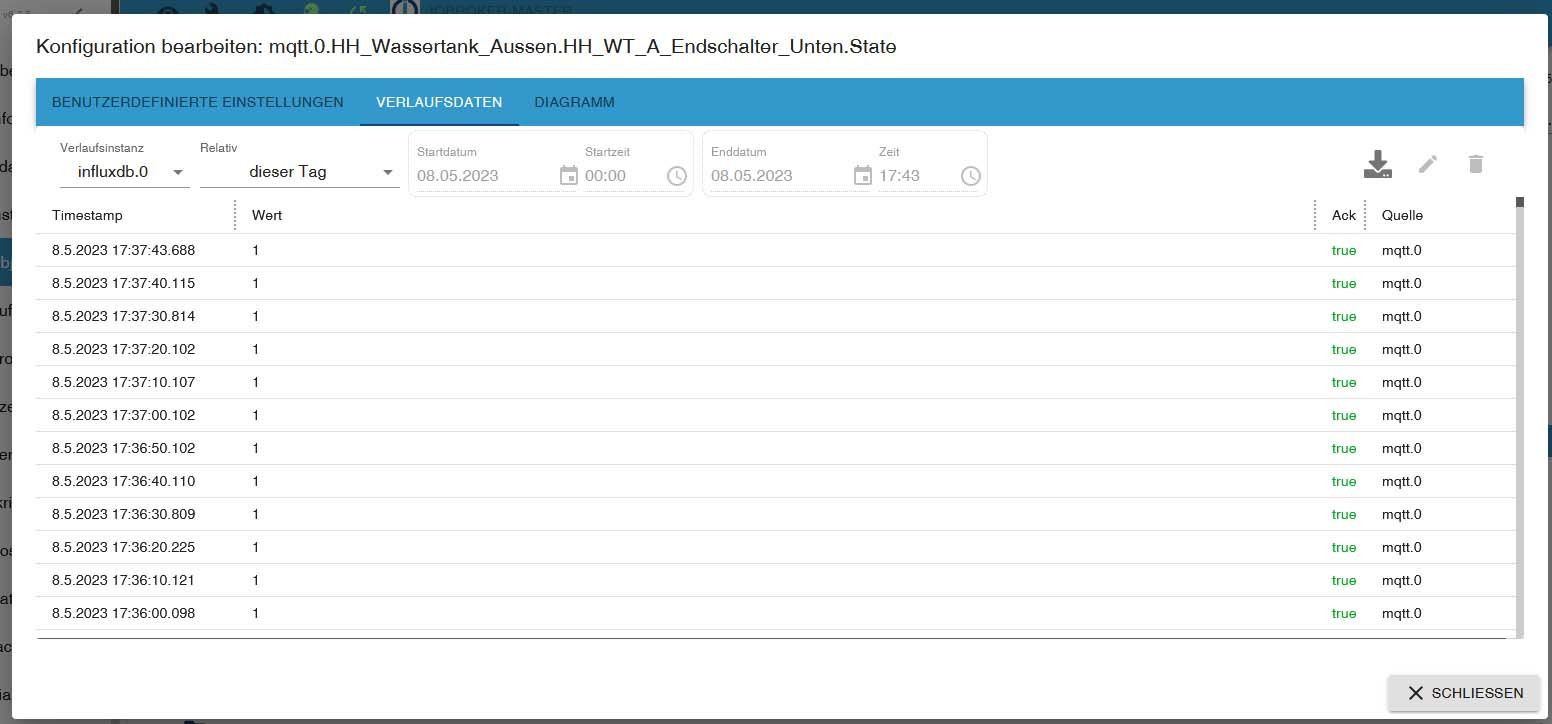Image resolution: width=1552 pixels, height=724 pixels.
Task: Download history data with the export icon
Action: pyautogui.click(x=1378, y=164)
